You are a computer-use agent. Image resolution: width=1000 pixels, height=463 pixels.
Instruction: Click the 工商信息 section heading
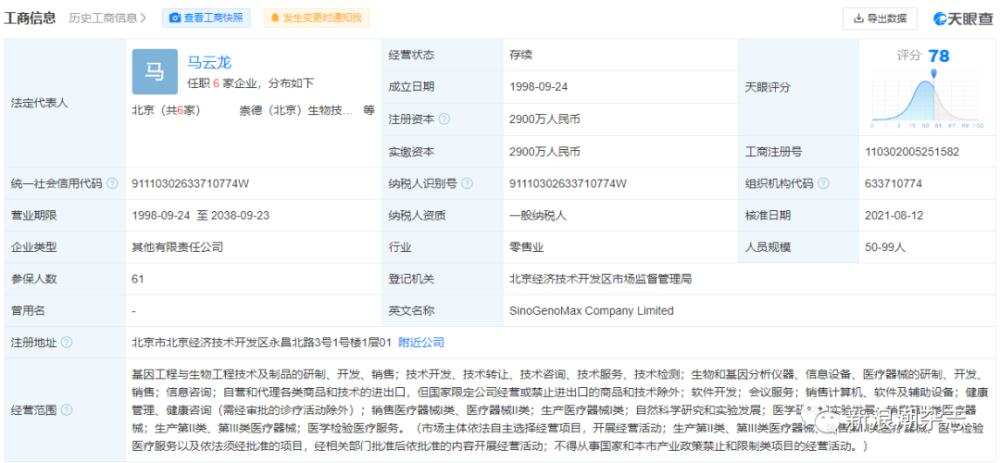coord(30,18)
